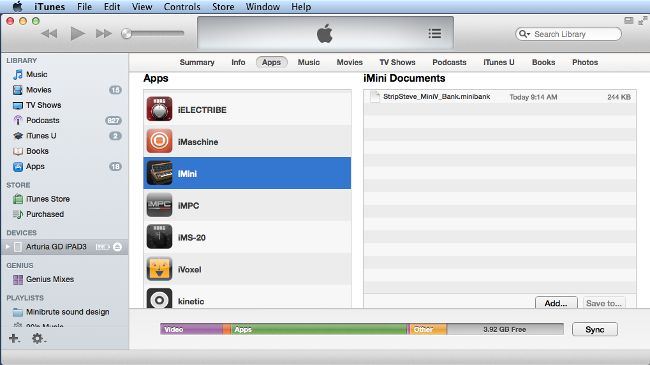Switch to mini player icon

coord(629,20)
